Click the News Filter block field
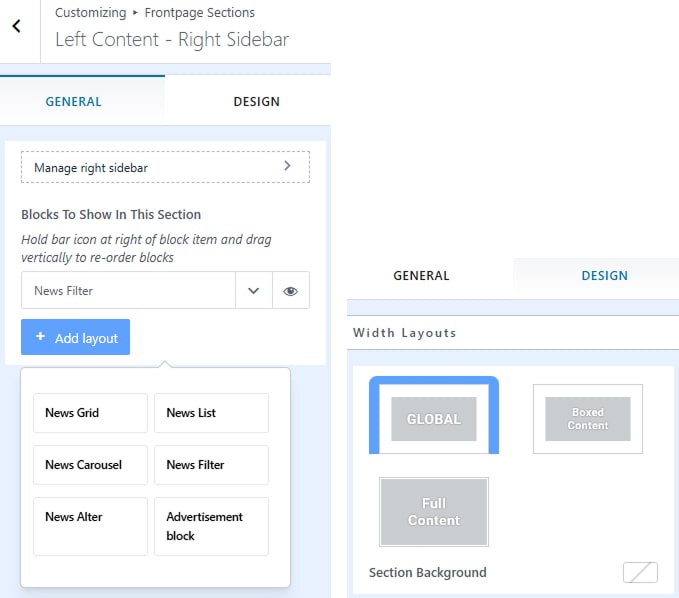 click(128, 290)
